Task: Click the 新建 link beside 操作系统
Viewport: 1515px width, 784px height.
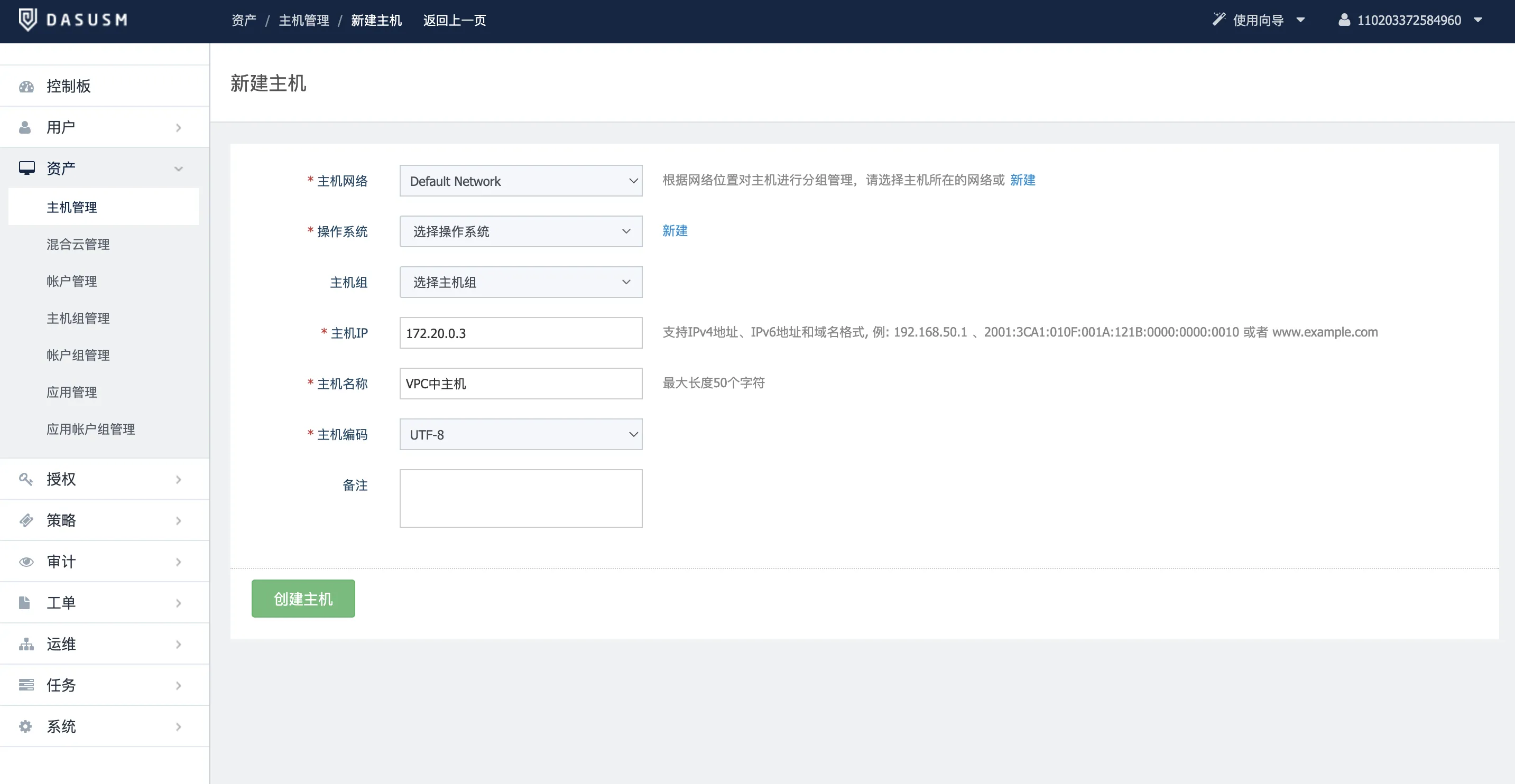Action: [x=675, y=231]
